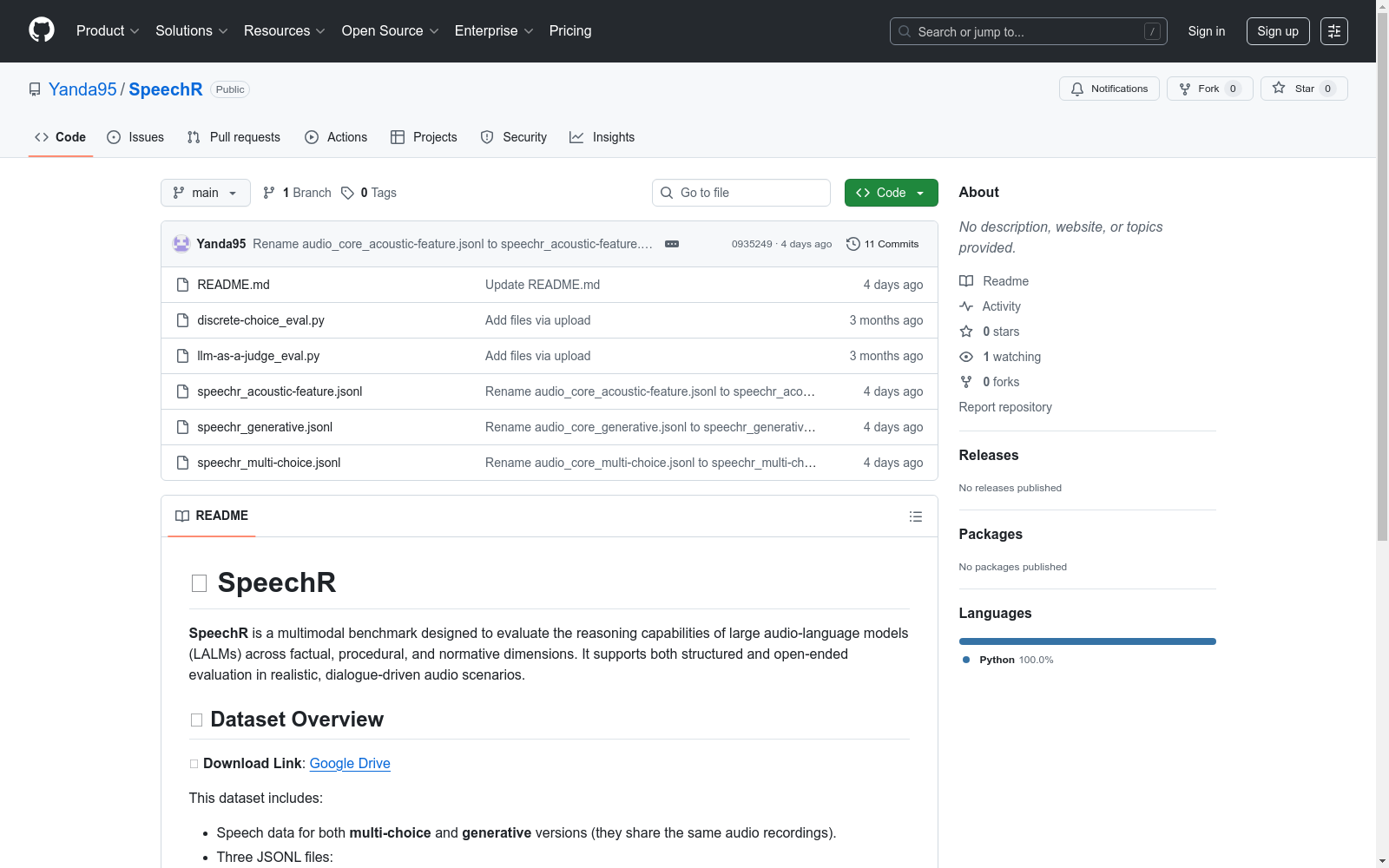
Task: Go to the GitHub homepage logo
Action: (42, 30)
